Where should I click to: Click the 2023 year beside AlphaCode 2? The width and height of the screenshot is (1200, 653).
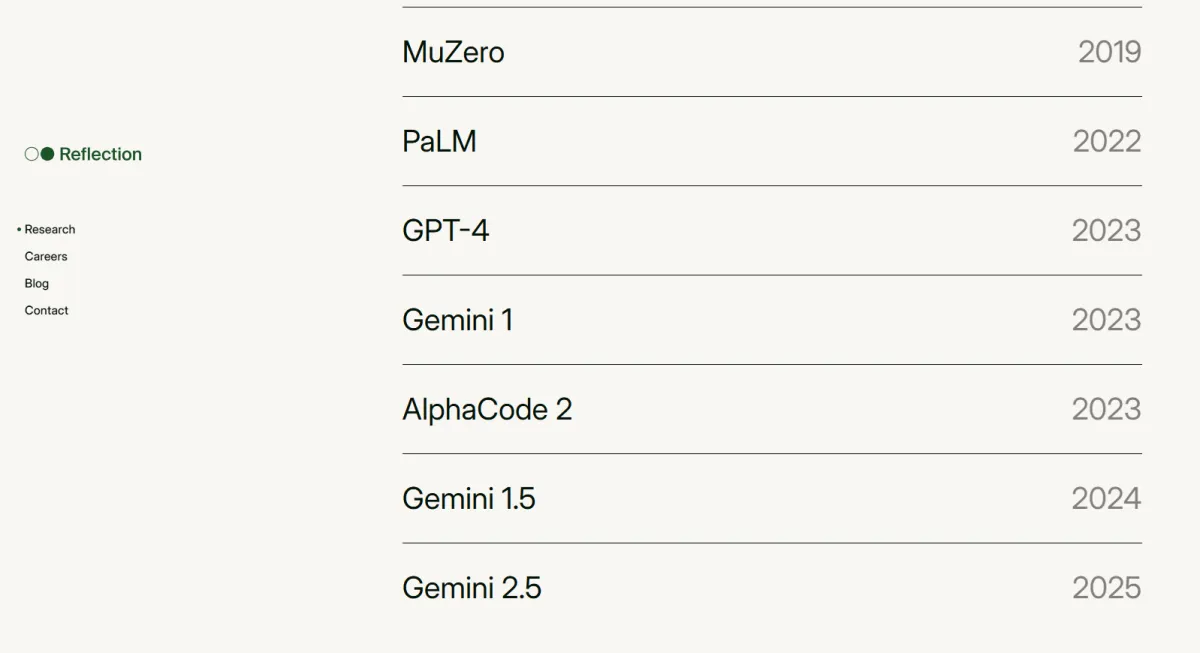pos(1106,409)
